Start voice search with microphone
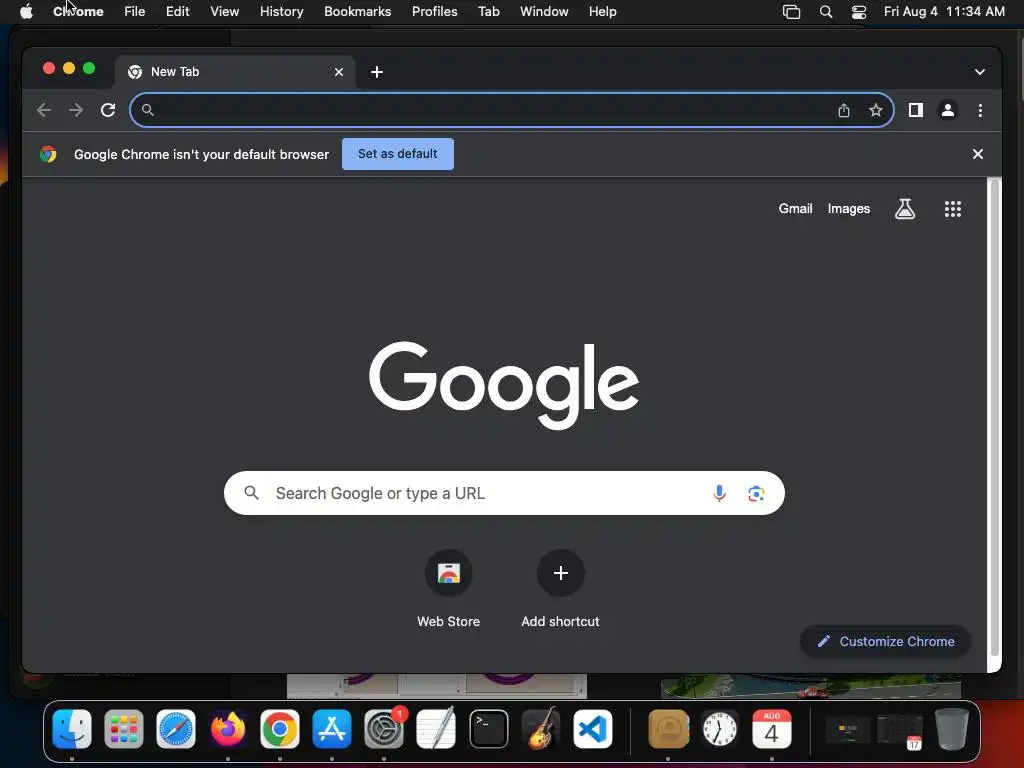Screen dimensions: 1024x768 [719, 493]
